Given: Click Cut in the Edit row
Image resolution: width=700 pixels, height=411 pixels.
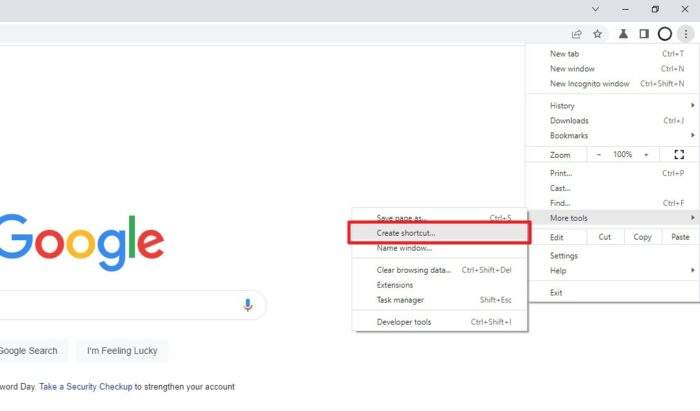Looking at the screenshot, I should 604,237.
